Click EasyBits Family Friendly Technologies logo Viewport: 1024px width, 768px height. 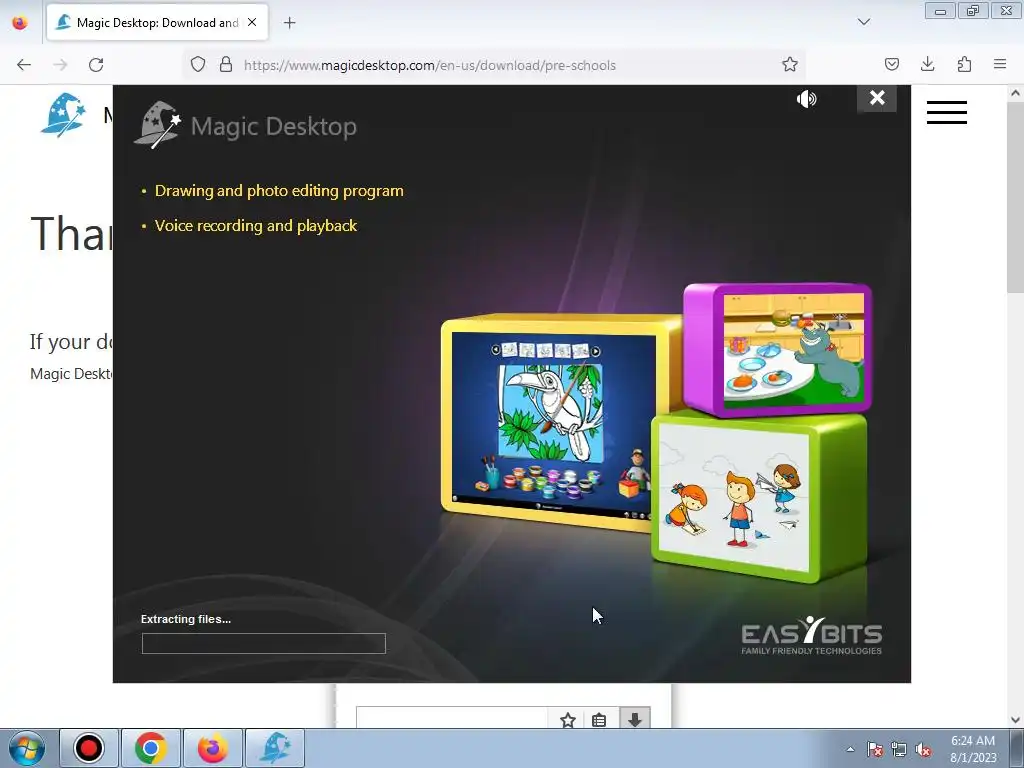(811, 635)
